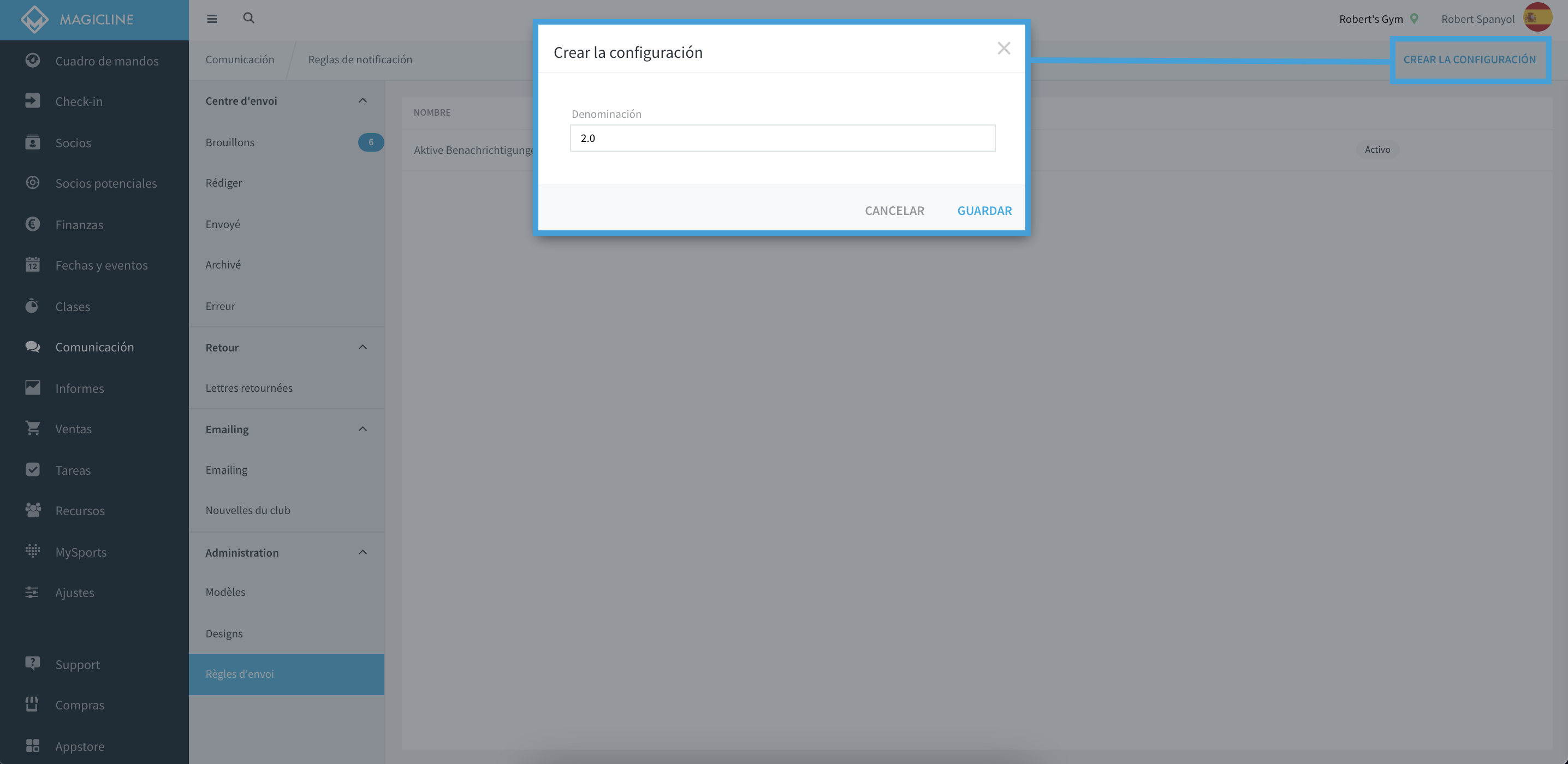Open the Informes menu label

[x=80, y=388]
